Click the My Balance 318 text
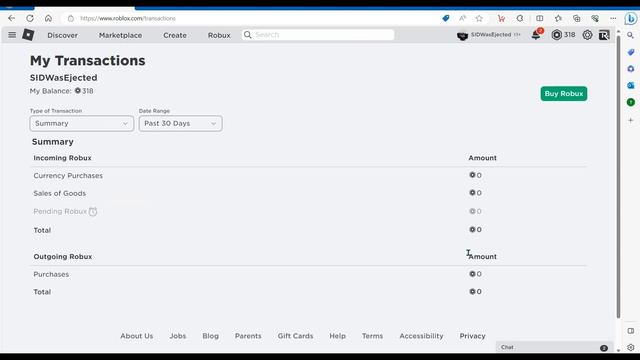640x360 pixels. (62, 91)
